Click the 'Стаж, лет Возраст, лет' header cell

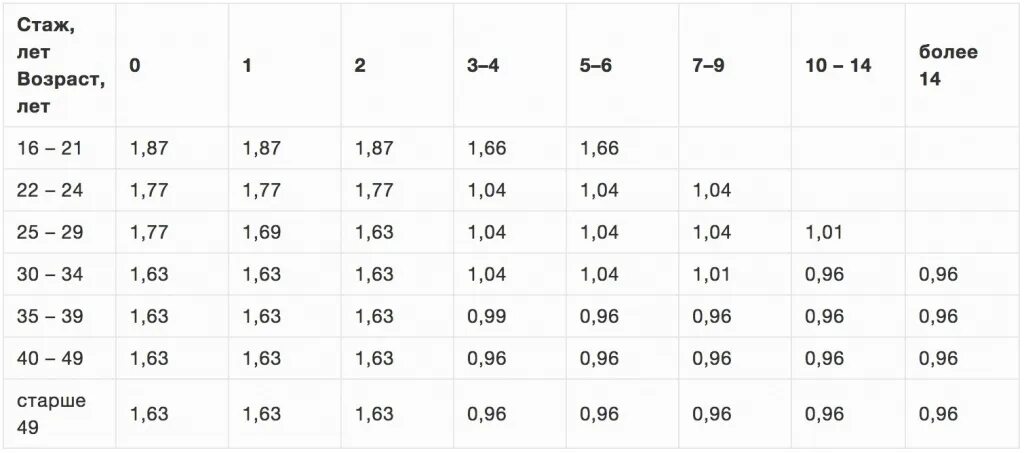(61, 66)
